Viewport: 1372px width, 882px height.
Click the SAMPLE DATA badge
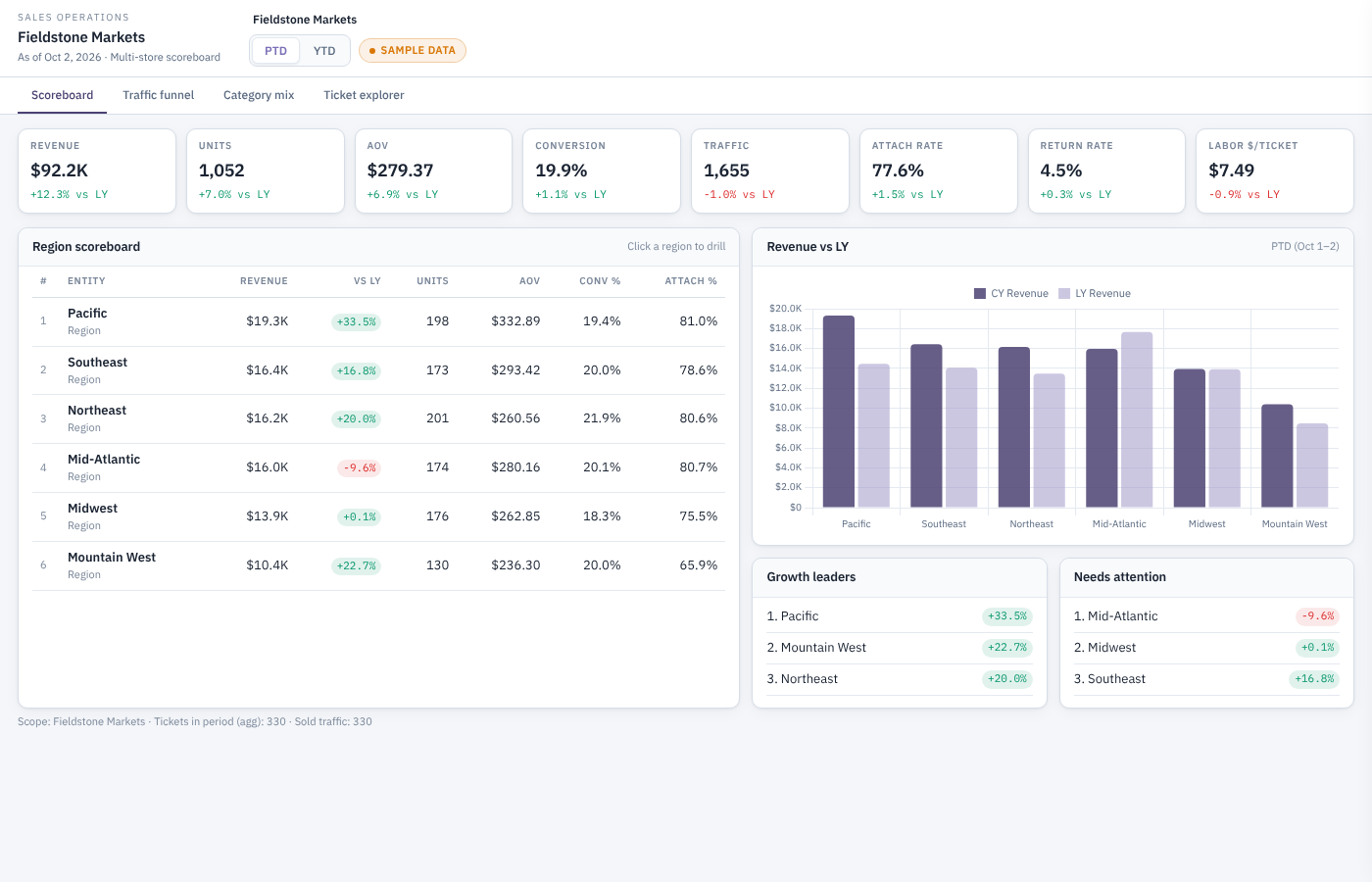[413, 51]
